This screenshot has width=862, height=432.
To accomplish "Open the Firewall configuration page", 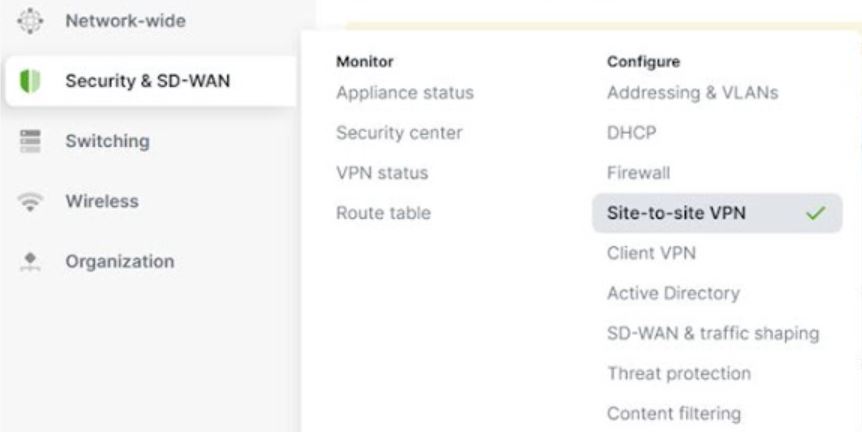I will (x=638, y=173).
